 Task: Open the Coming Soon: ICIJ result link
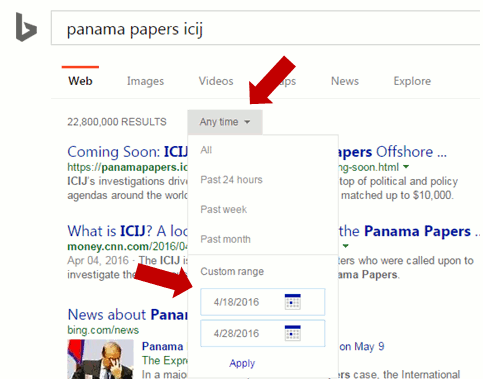pos(128,152)
